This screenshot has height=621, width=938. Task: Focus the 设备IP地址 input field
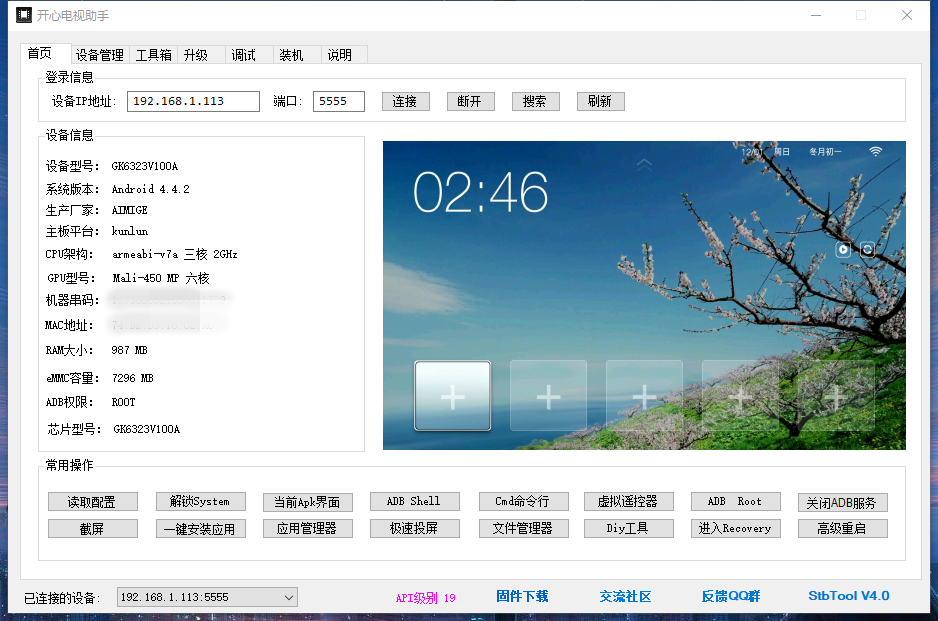click(x=193, y=101)
